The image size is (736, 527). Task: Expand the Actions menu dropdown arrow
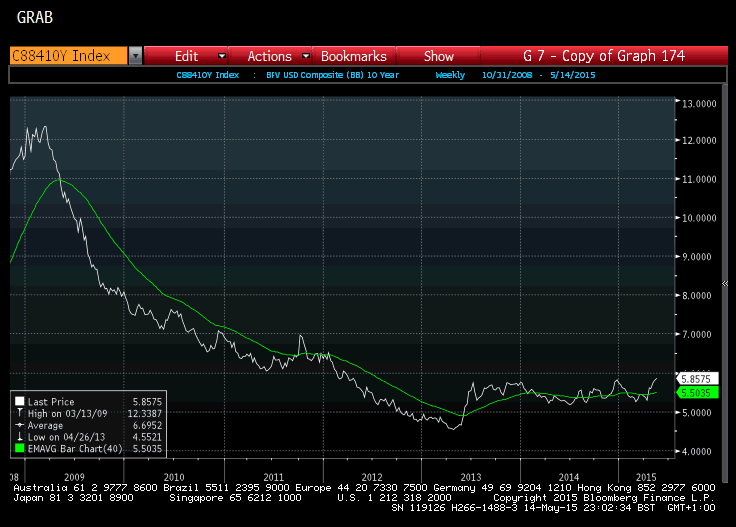tap(305, 56)
